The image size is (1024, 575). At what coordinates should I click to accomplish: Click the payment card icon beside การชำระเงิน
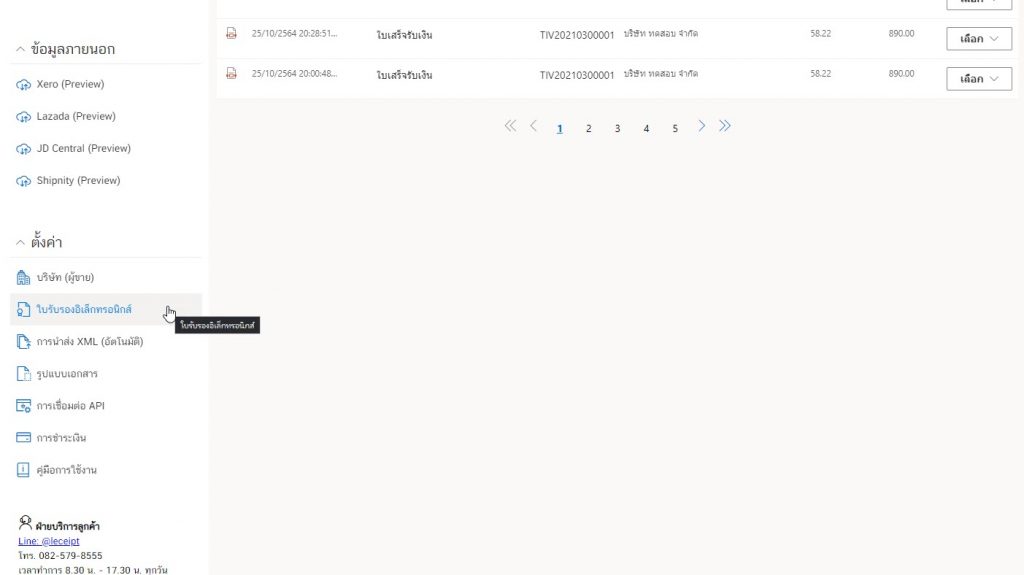(24, 437)
